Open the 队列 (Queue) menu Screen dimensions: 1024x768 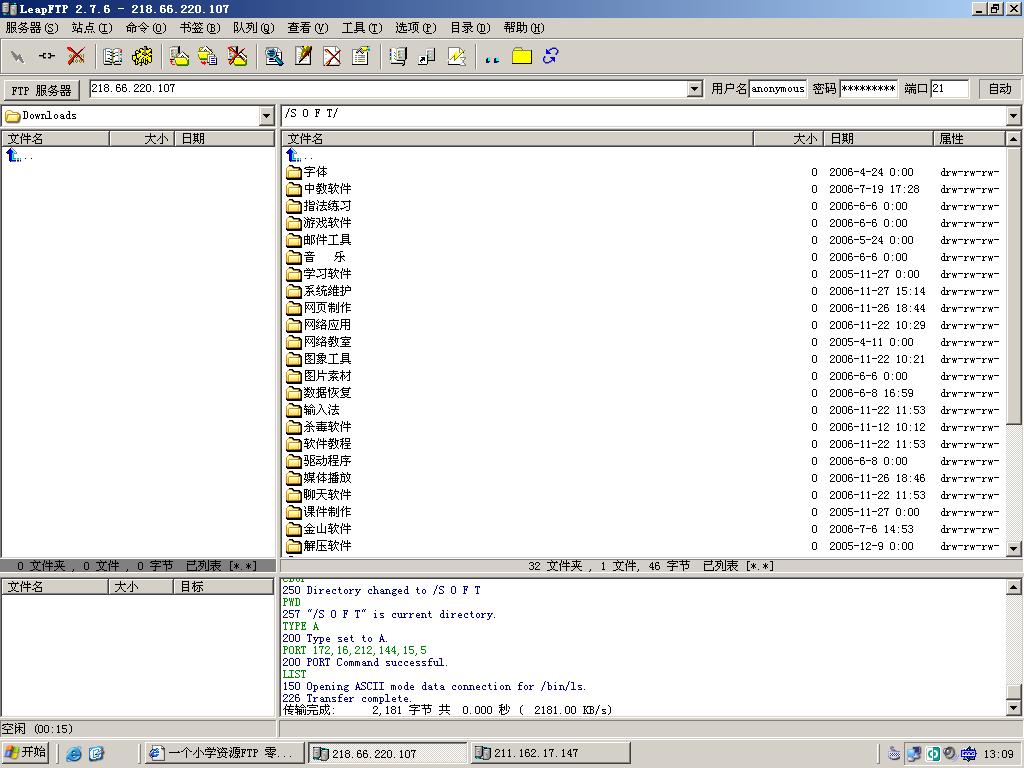[x=253, y=28]
